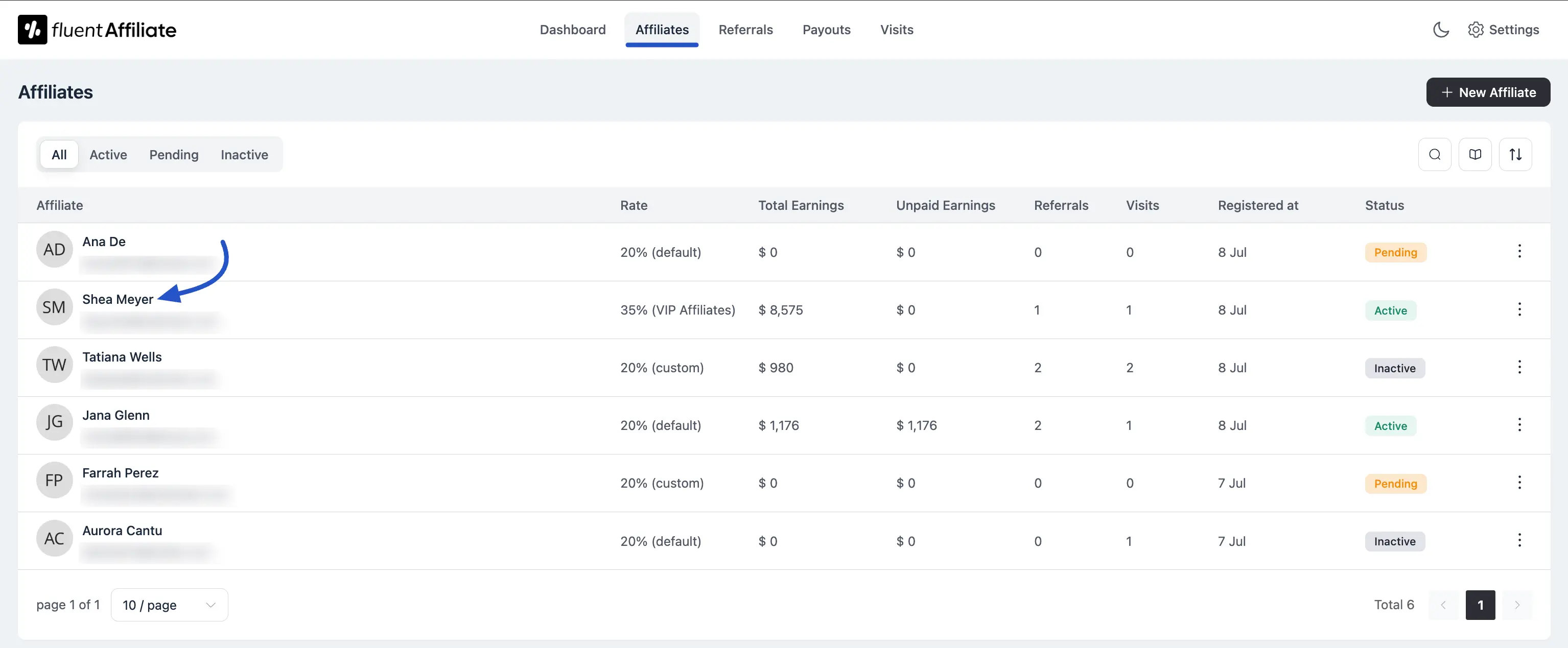Click the New Affiliate button
The height and width of the screenshot is (648, 1568).
click(1488, 92)
